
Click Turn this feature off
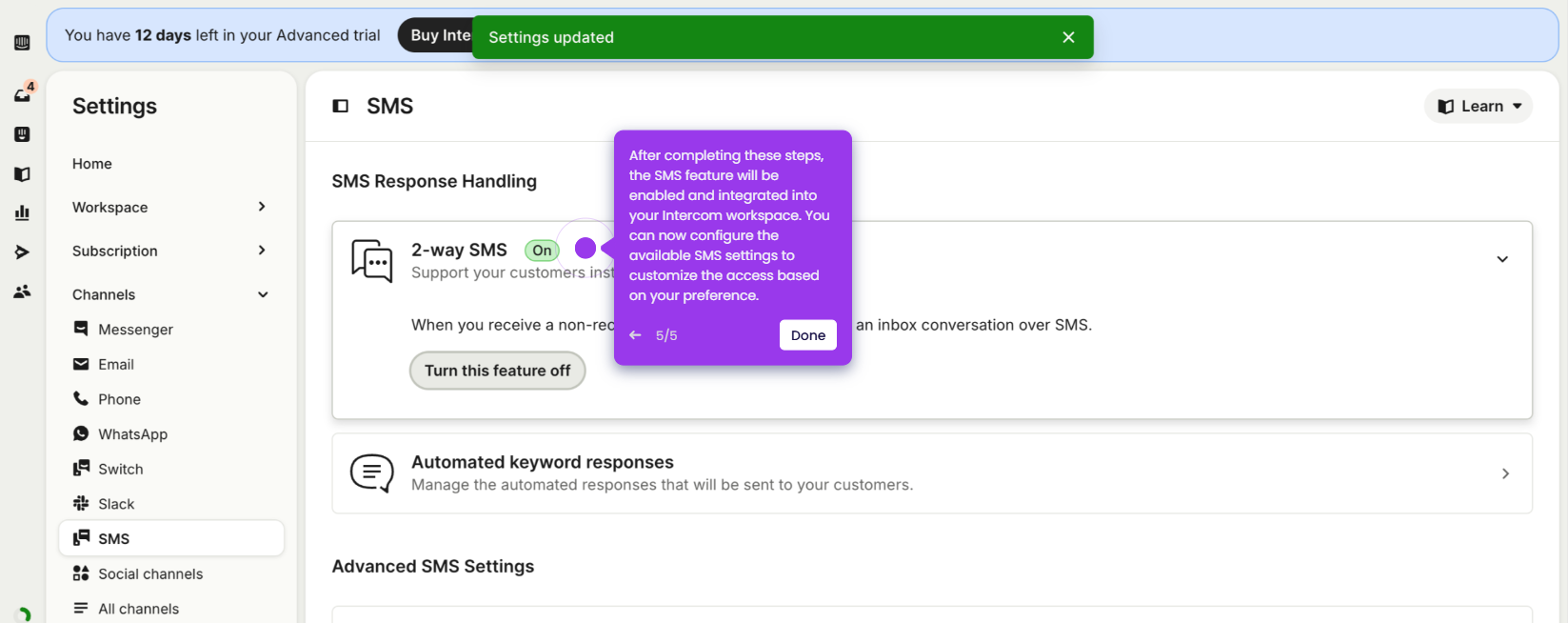498,371
